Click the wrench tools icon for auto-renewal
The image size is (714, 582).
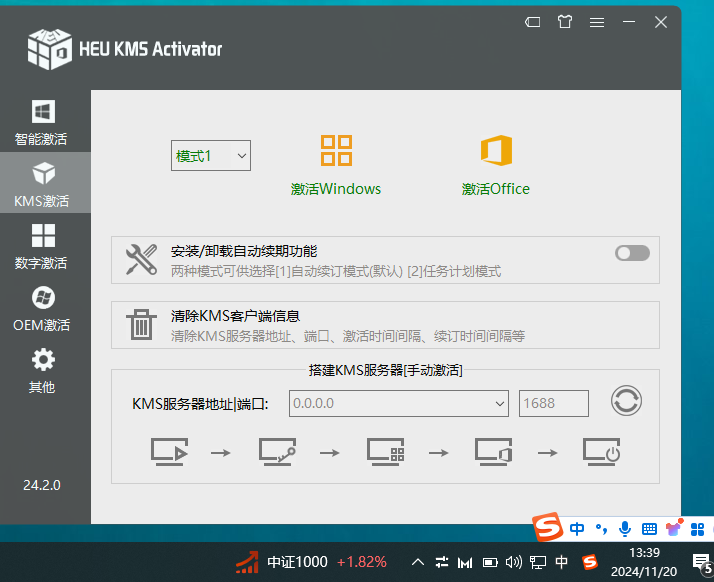tap(141, 260)
